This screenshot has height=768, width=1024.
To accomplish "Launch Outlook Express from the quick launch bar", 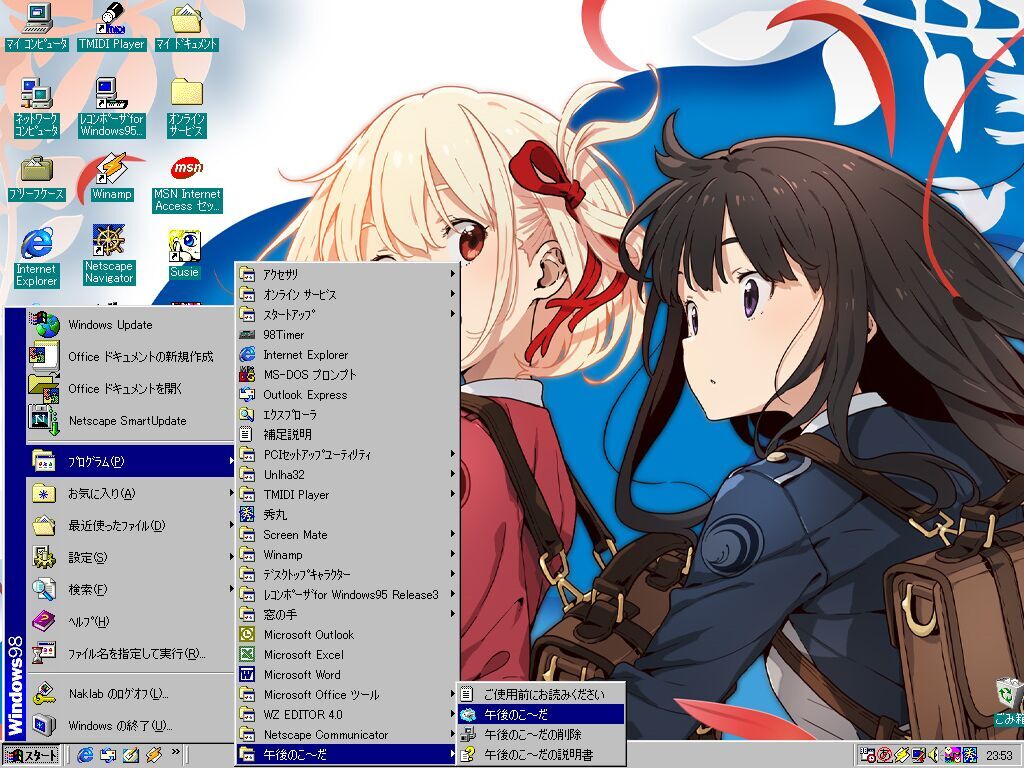I will pyautogui.click(x=108, y=756).
